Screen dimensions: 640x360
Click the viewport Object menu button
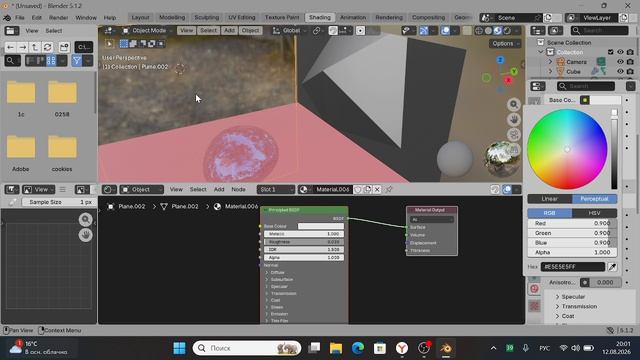point(250,31)
